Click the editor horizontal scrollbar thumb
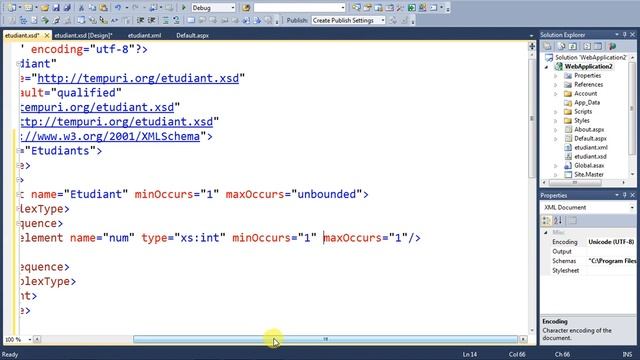The height and width of the screenshot is (360, 640). (325, 339)
